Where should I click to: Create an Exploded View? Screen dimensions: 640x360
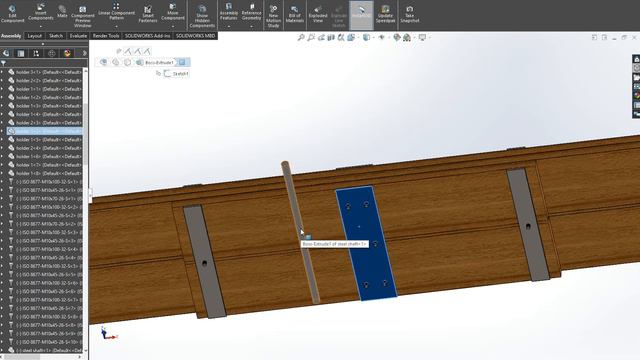[x=318, y=14]
